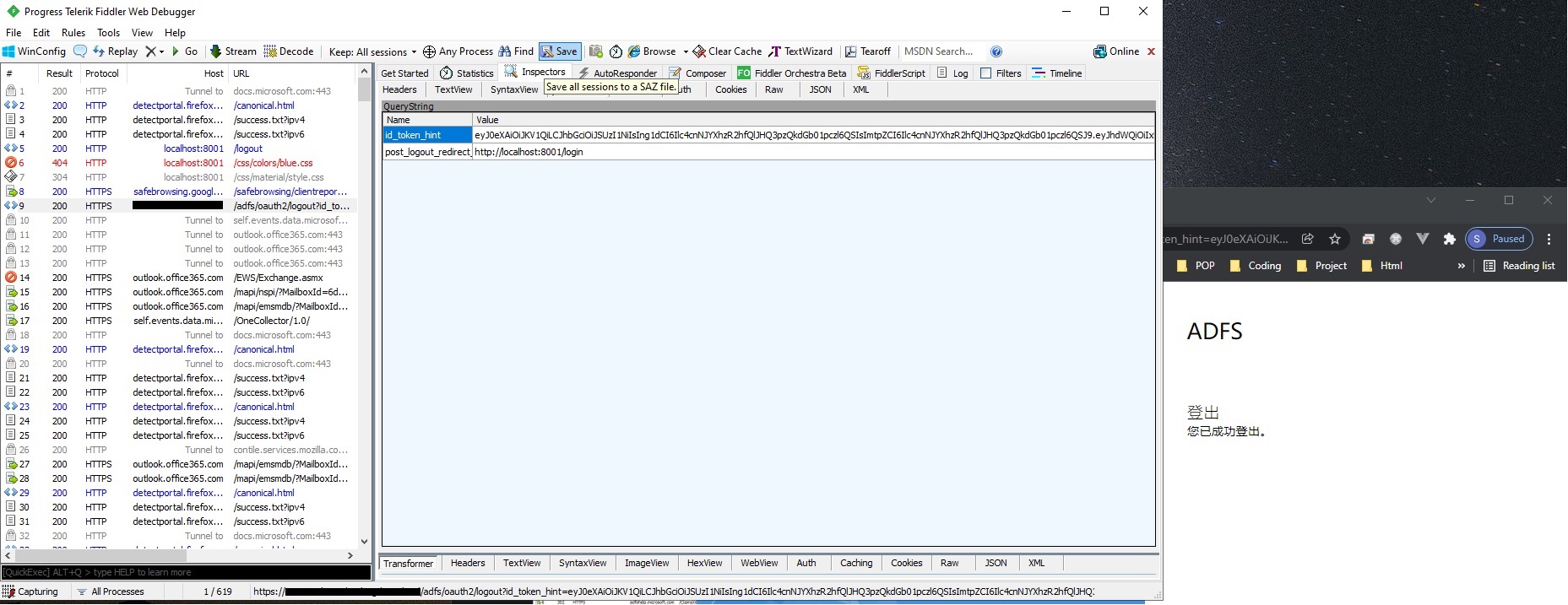Click the Chrome photo-stack extension icon
Screen dimensions: 1568x605
click(1369, 239)
